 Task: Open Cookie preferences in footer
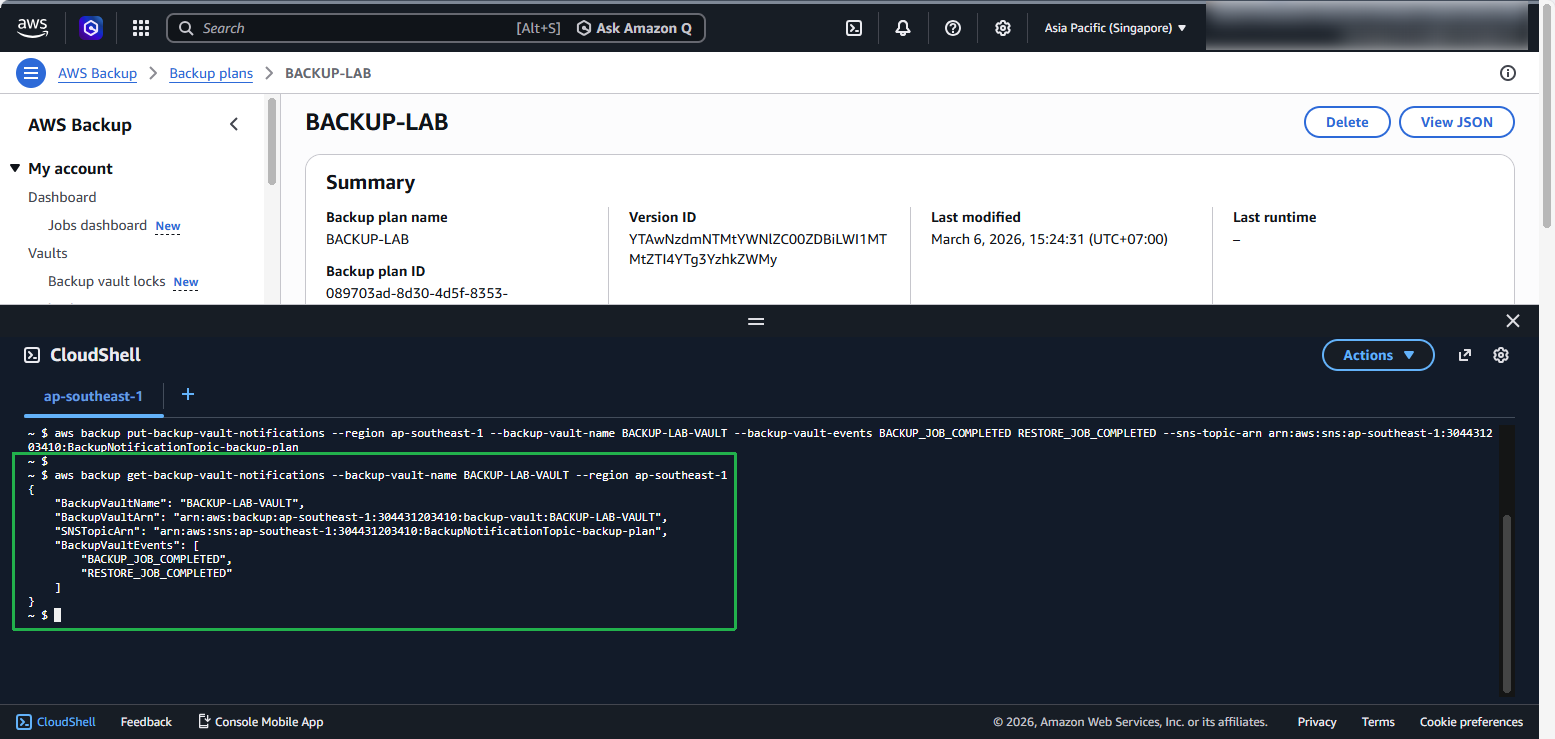pyautogui.click(x=1471, y=721)
